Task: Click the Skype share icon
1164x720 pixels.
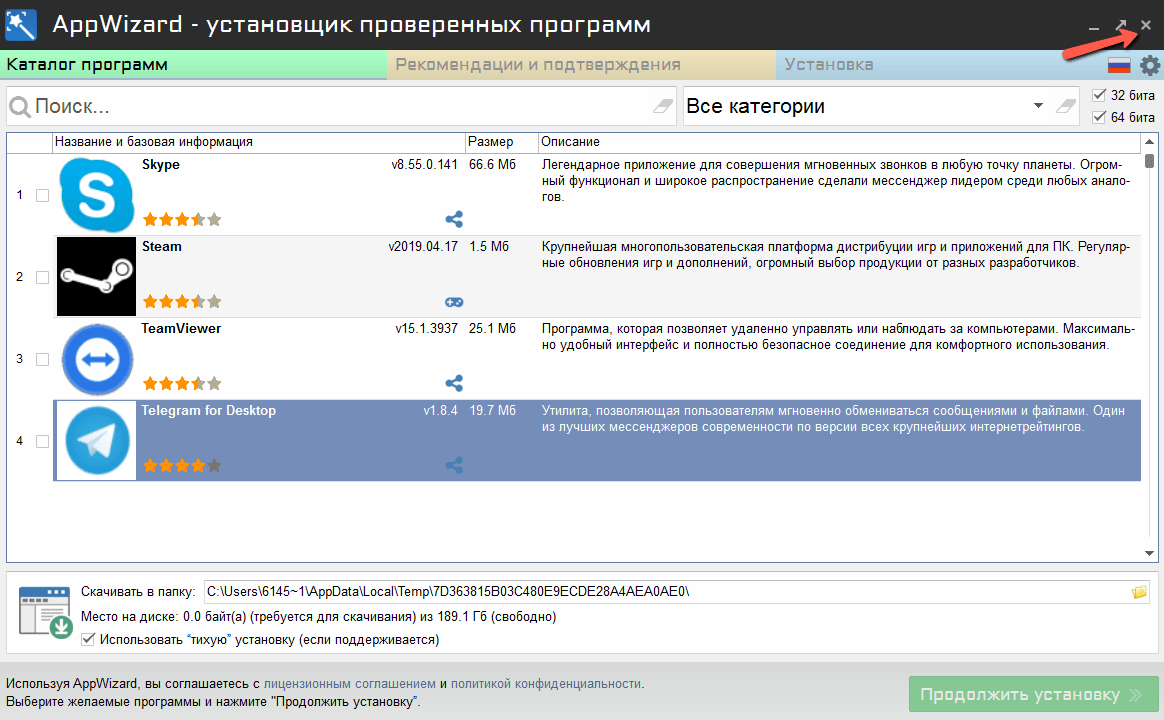Action: (x=454, y=219)
